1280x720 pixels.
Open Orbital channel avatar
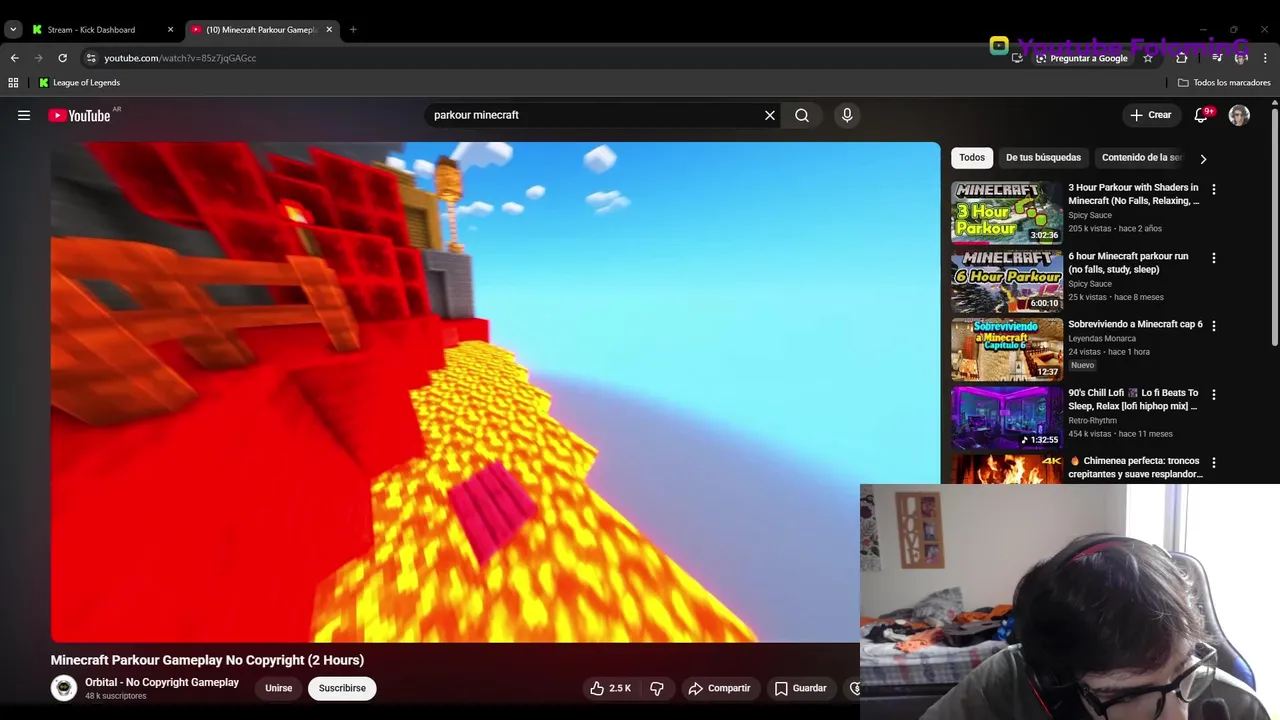click(64, 688)
